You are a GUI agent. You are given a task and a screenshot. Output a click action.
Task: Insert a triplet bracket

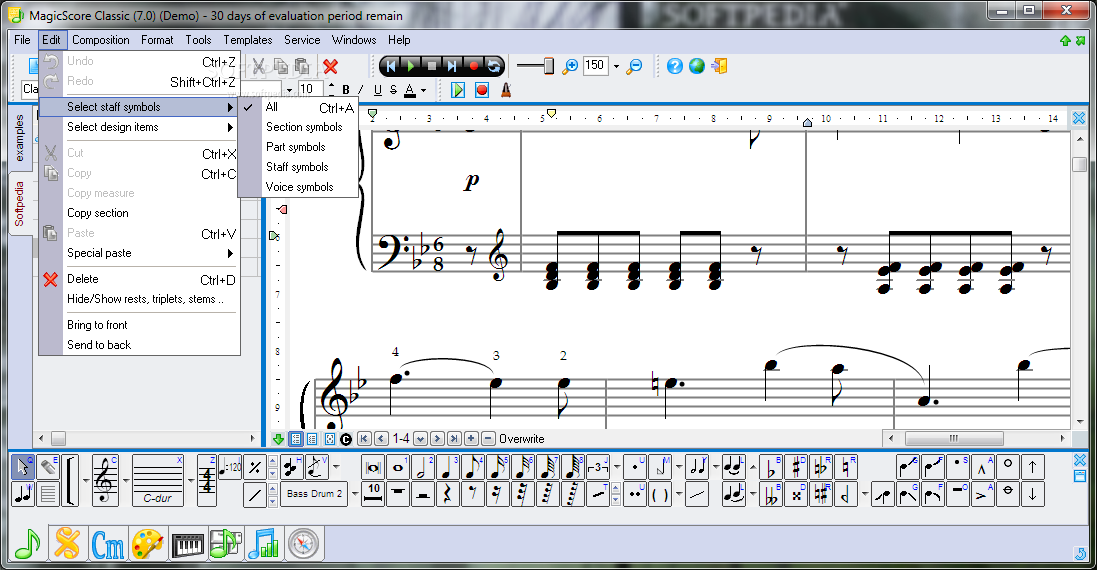pyautogui.click(x=597, y=467)
